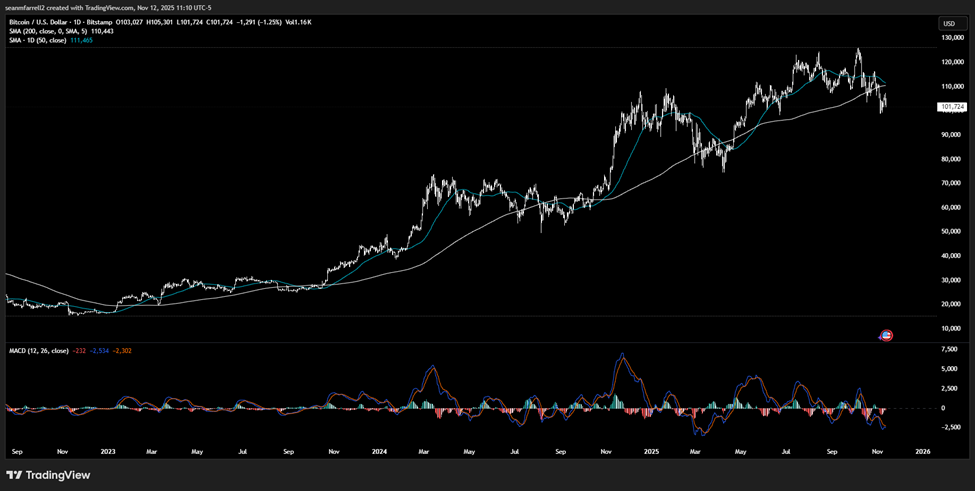Click the cyan 111,465 SMA value

[x=80, y=40]
